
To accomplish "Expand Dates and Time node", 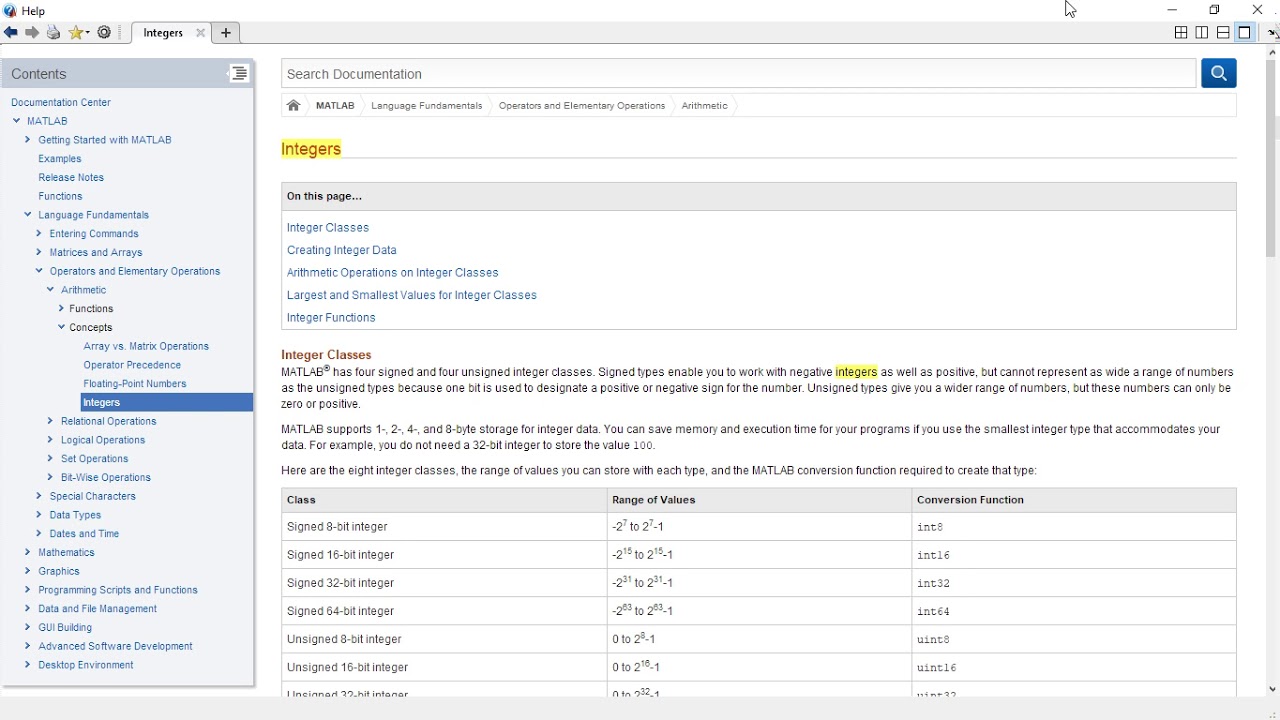I will 39,534.
